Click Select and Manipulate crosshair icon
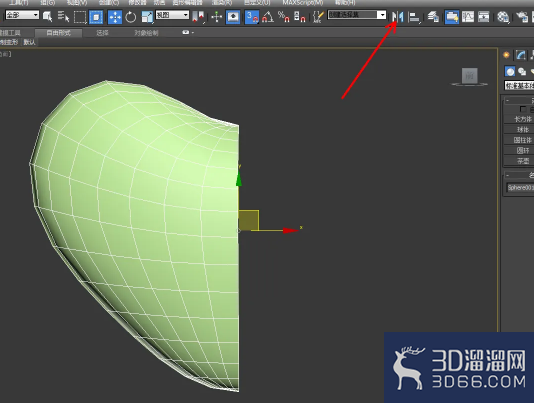The height and width of the screenshot is (403, 534). [x=217, y=17]
